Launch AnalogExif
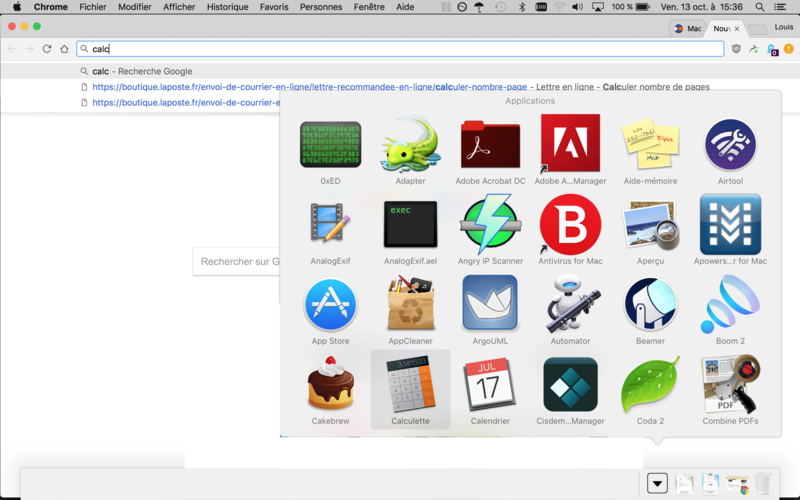 330,223
